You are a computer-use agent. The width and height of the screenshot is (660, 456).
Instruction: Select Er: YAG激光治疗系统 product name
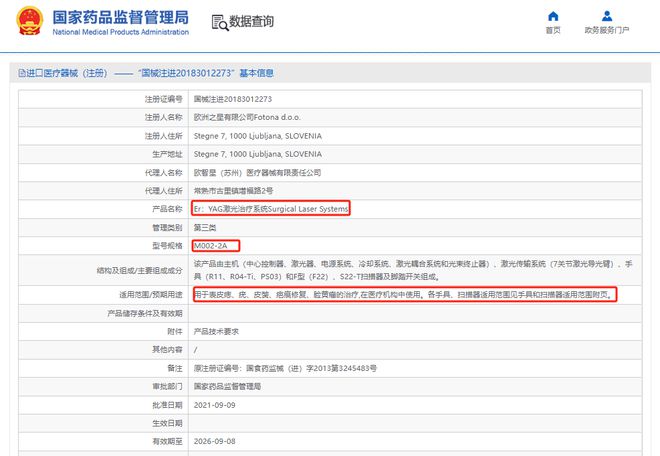[x=271, y=209]
